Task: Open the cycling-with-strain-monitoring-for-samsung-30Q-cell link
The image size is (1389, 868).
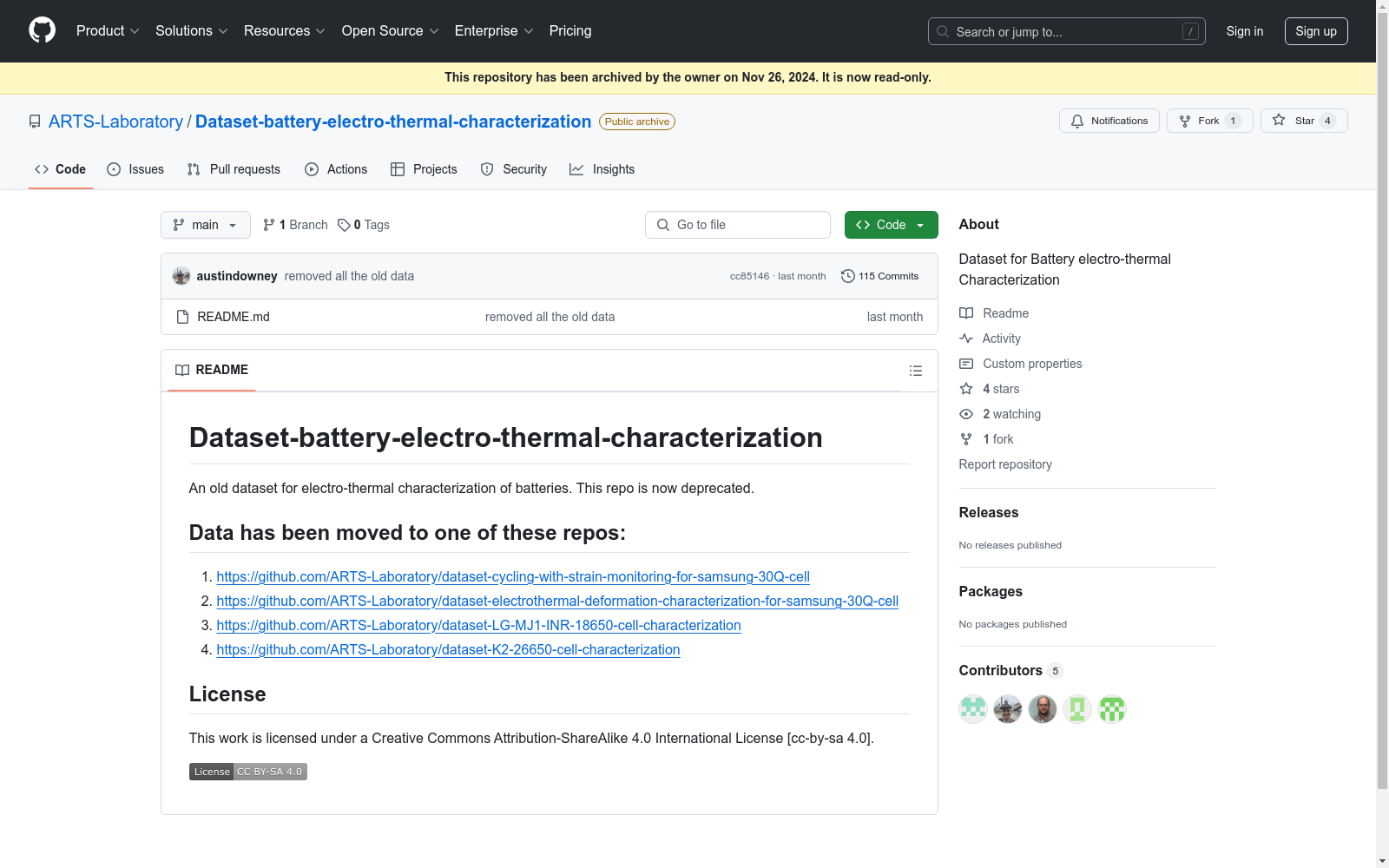Action: click(x=513, y=576)
